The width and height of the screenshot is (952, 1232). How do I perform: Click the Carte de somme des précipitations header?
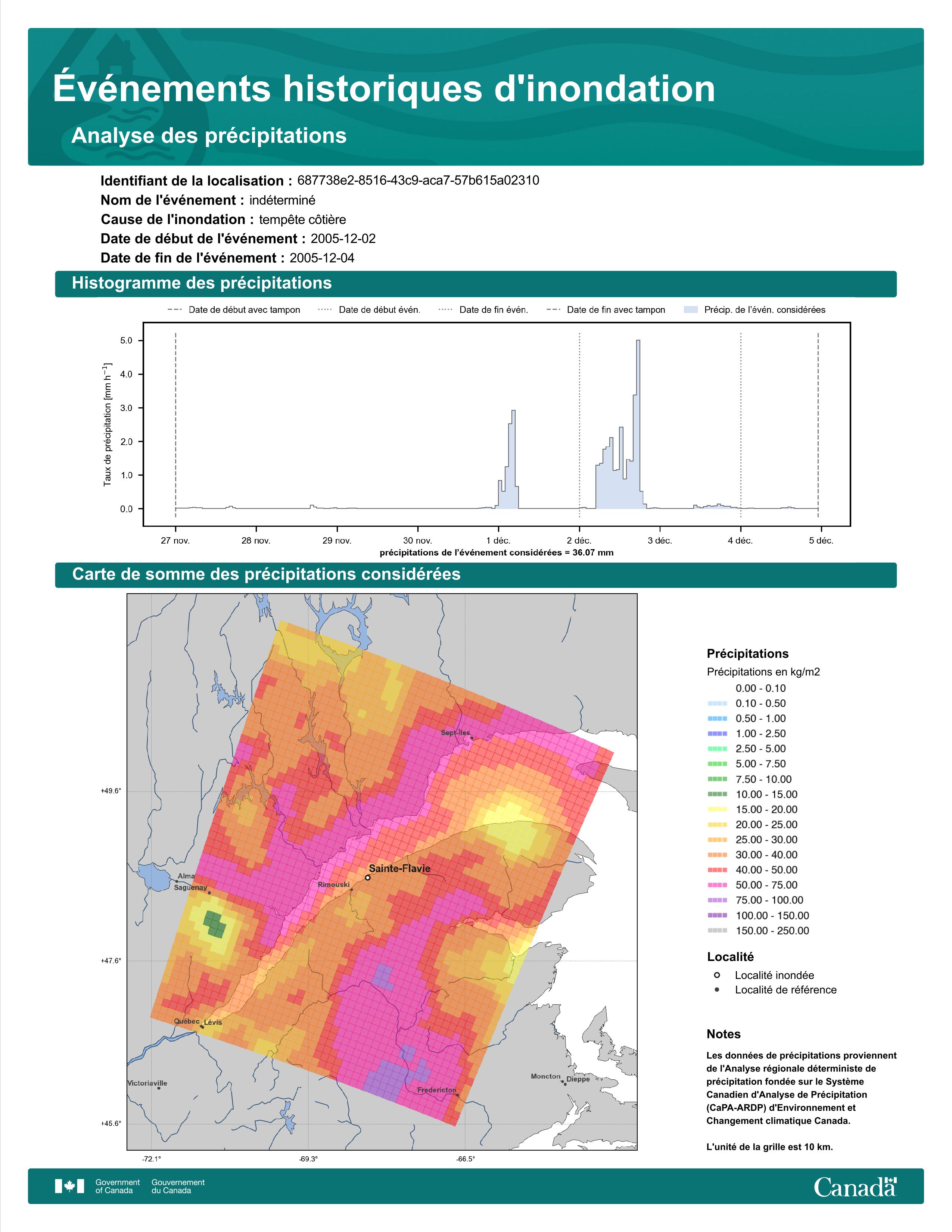pos(475,574)
